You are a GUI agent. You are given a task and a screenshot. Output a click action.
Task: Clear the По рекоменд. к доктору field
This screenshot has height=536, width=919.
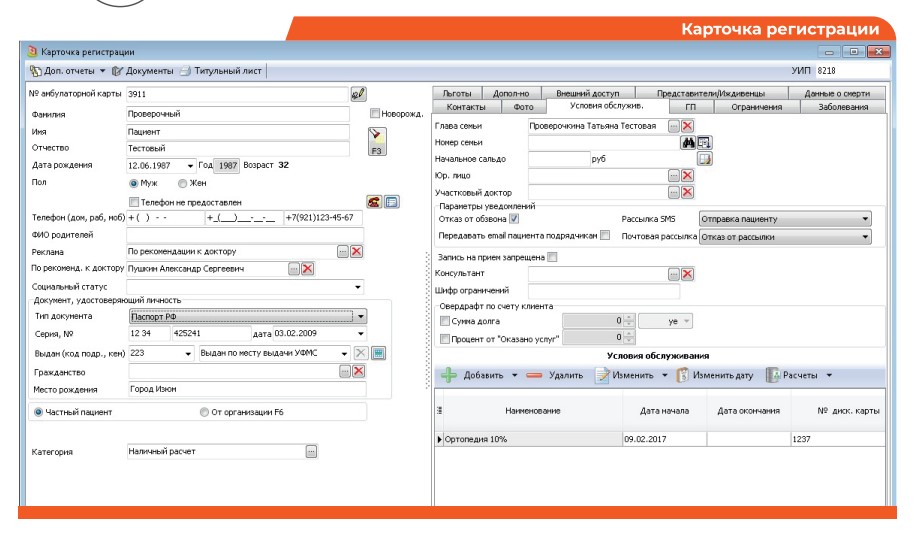tap(308, 269)
